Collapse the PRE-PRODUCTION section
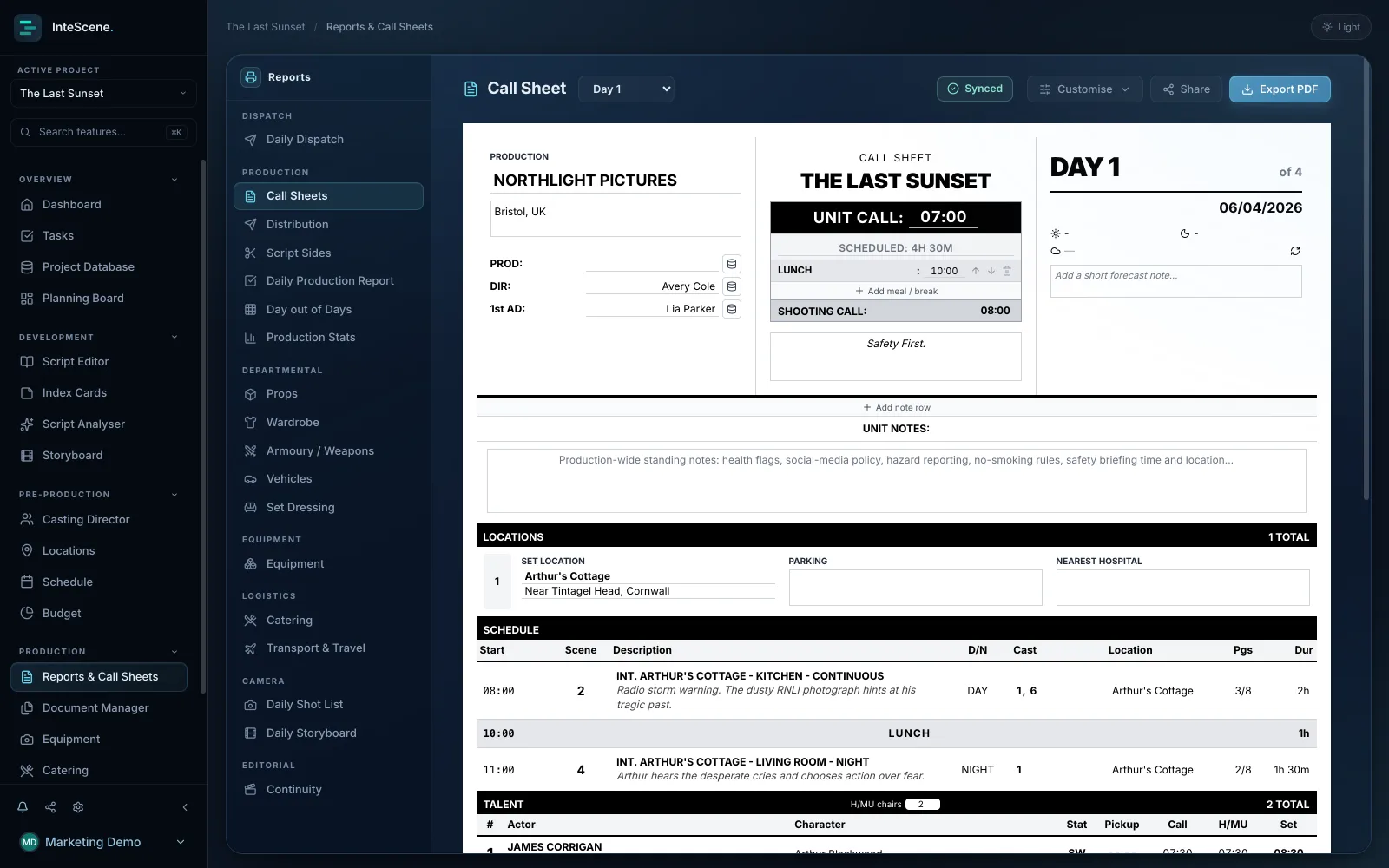 pos(174,495)
